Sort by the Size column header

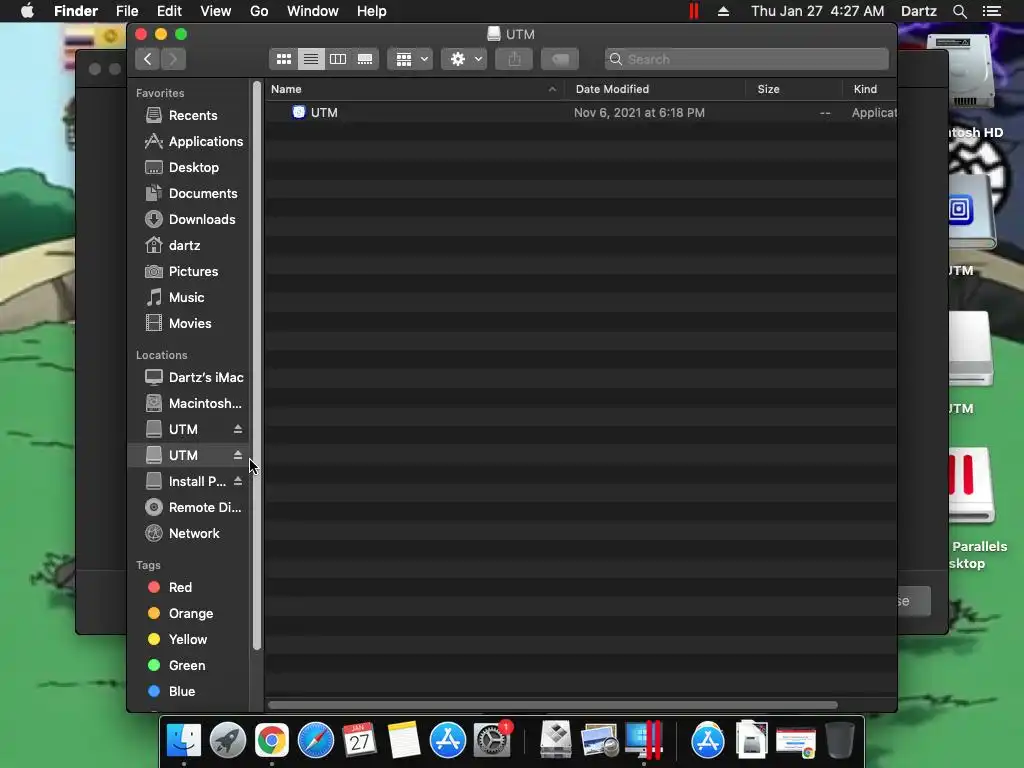[793, 89]
